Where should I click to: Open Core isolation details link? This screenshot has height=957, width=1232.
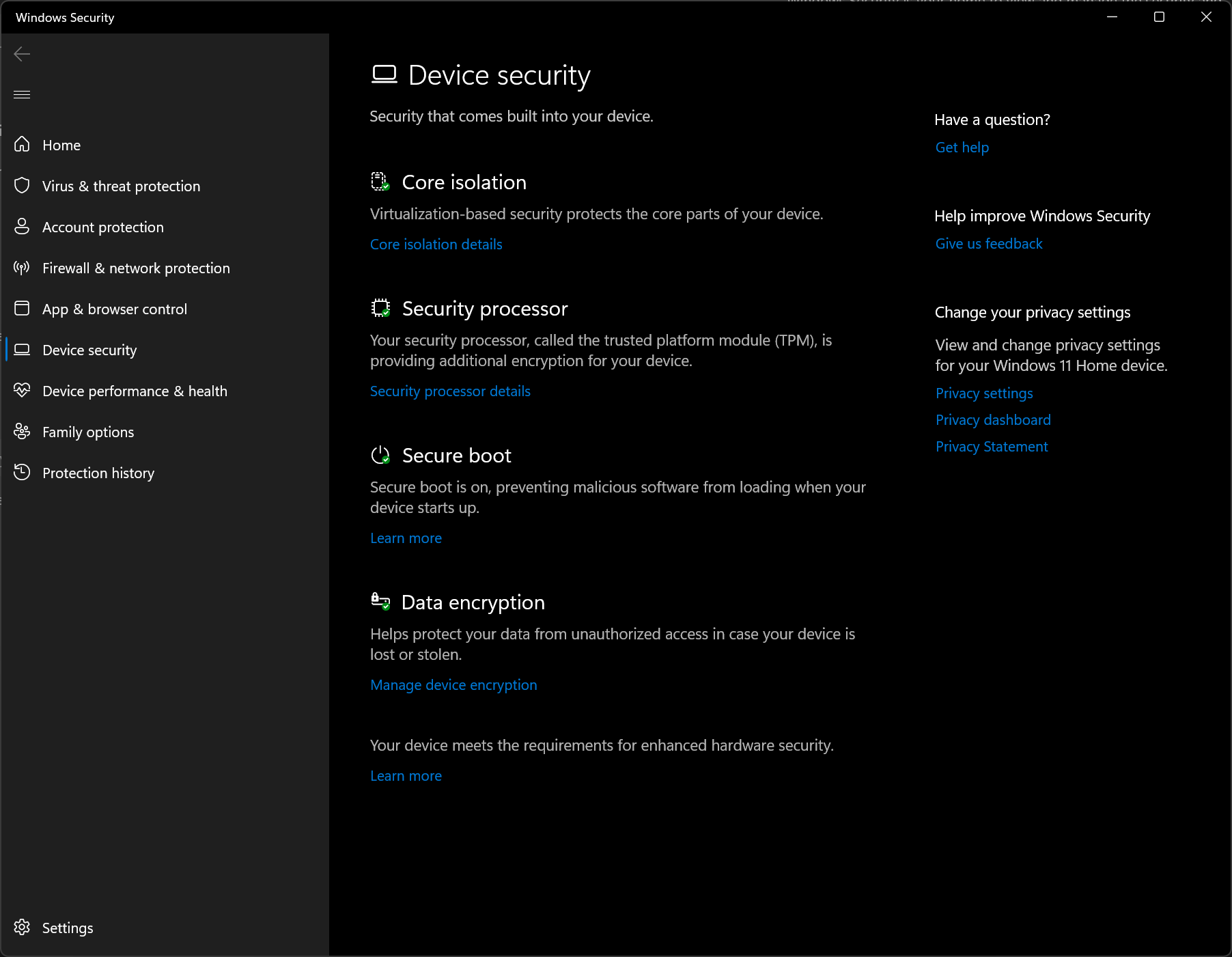coord(436,244)
